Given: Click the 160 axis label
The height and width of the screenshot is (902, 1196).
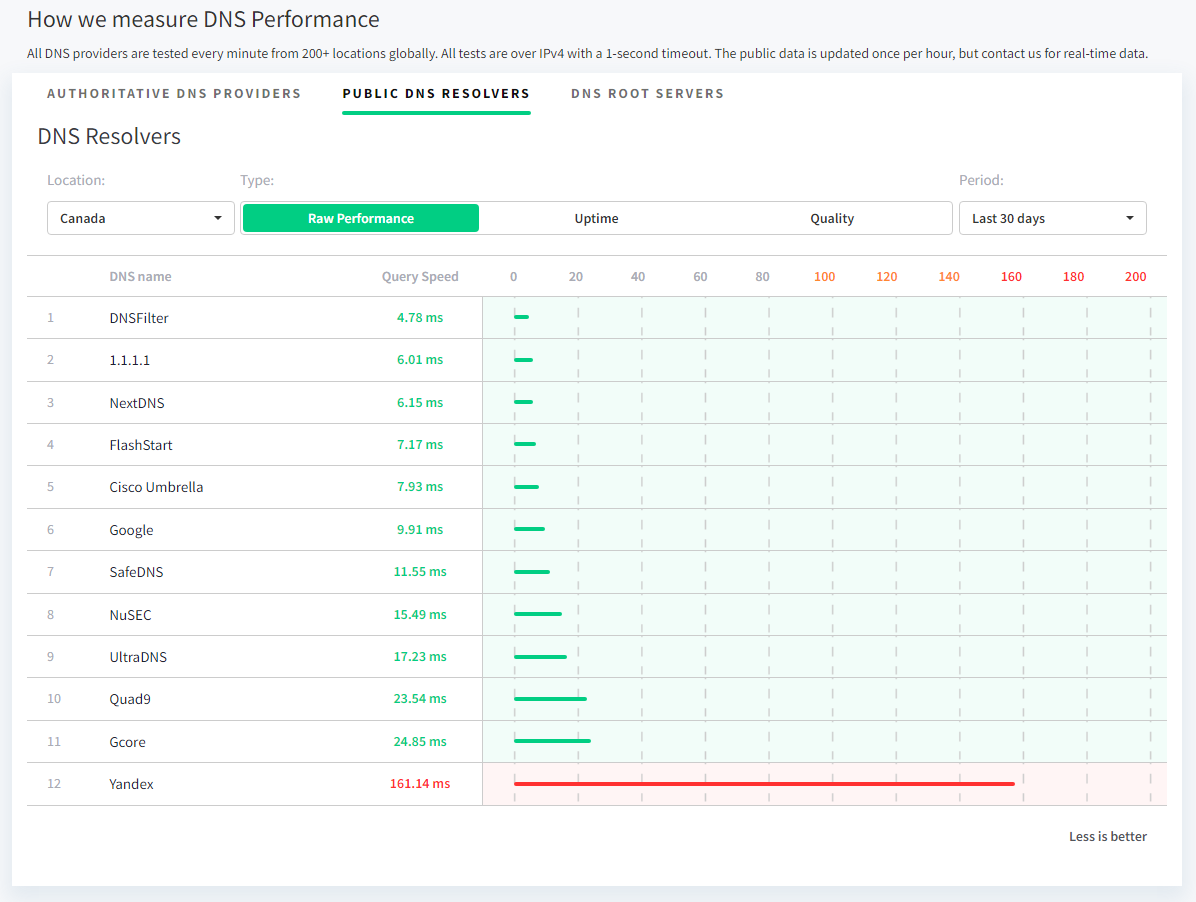Looking at the screenshot, I should click(1011, 276).
